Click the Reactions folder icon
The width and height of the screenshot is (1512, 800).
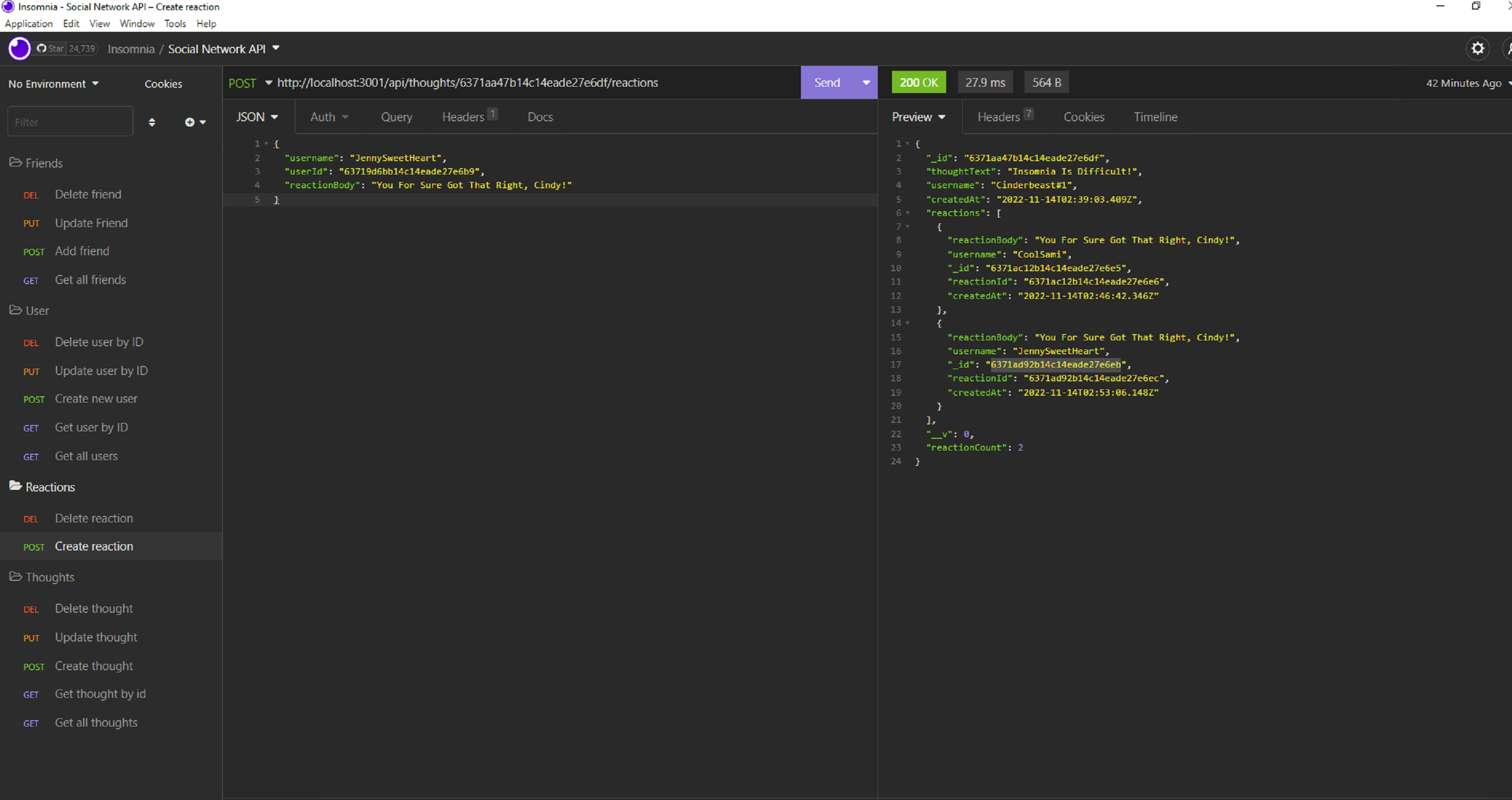pyautogui.click(x=15, y=486)
